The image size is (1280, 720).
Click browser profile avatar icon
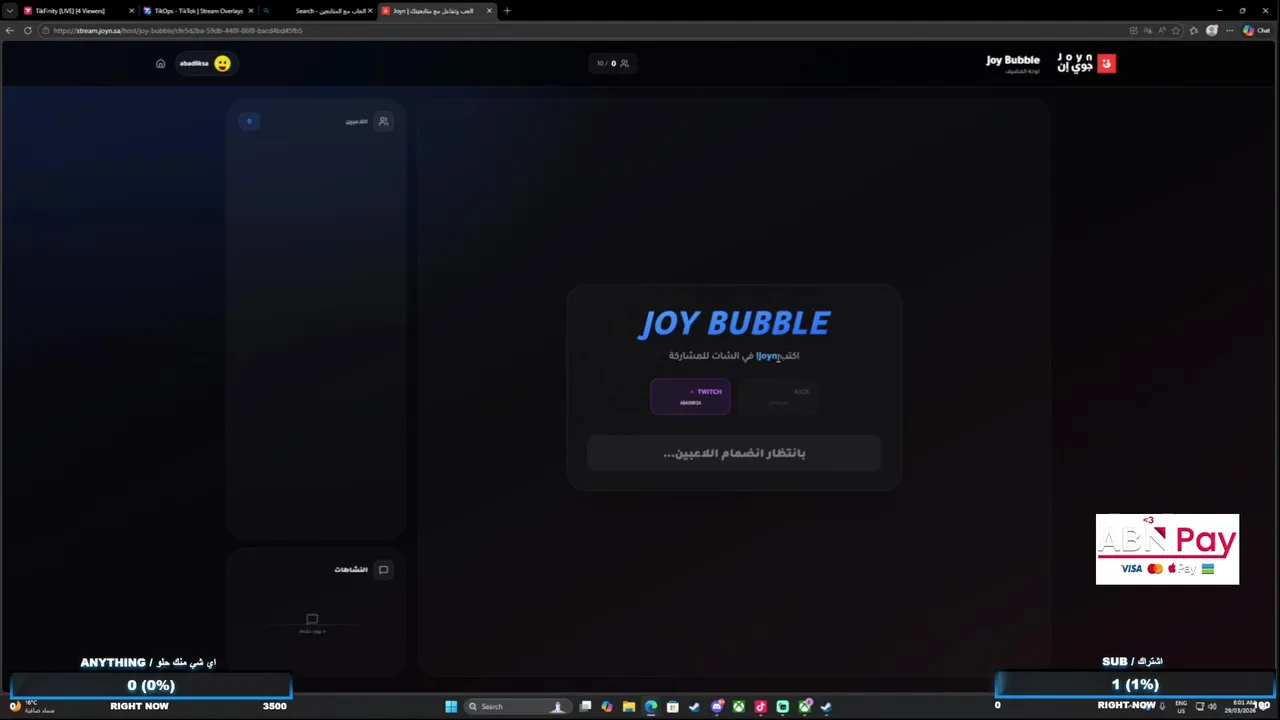1212,30
